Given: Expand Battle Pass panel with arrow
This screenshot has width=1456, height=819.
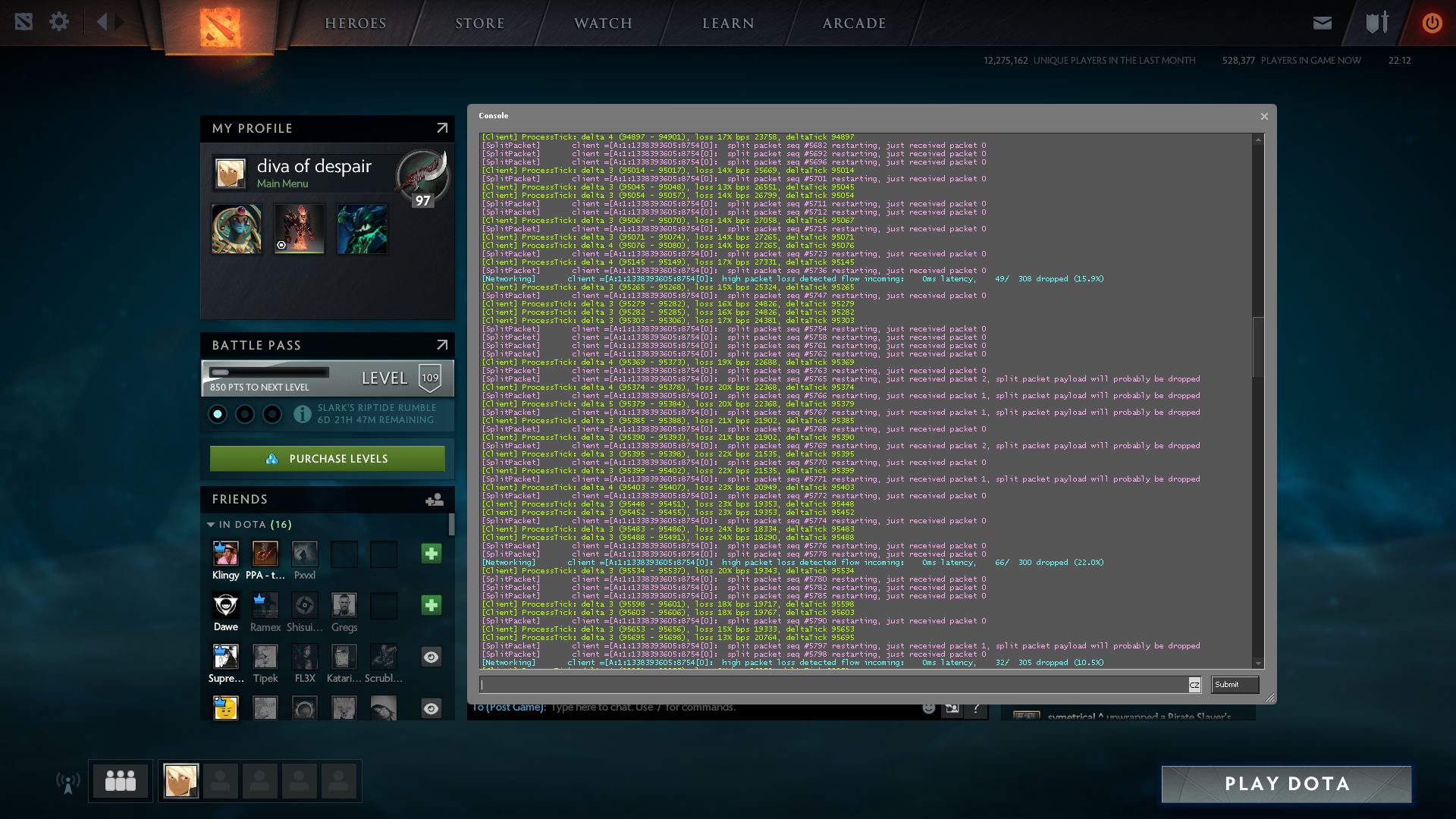Looking at the screenshot, I should point(442,345).
